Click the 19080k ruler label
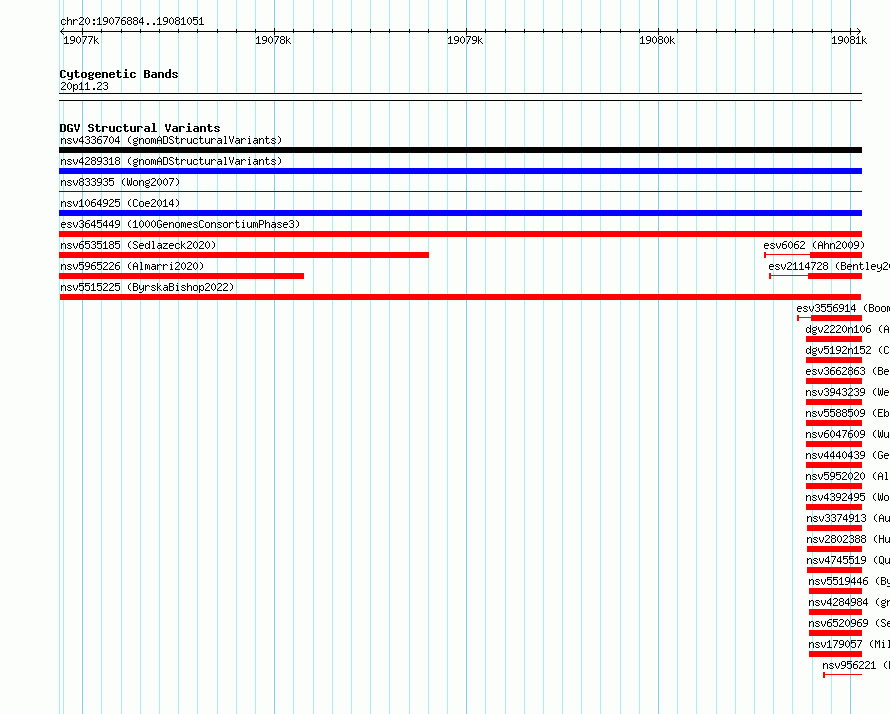890x714 pixels. tap(657, 40)
